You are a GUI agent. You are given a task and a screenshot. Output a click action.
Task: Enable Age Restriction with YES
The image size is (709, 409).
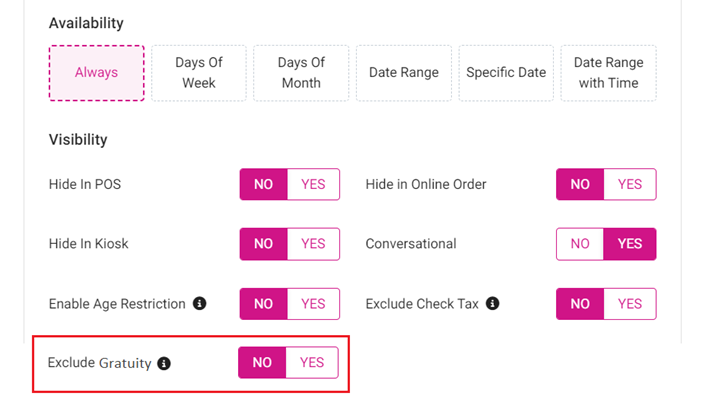(313, 304)
